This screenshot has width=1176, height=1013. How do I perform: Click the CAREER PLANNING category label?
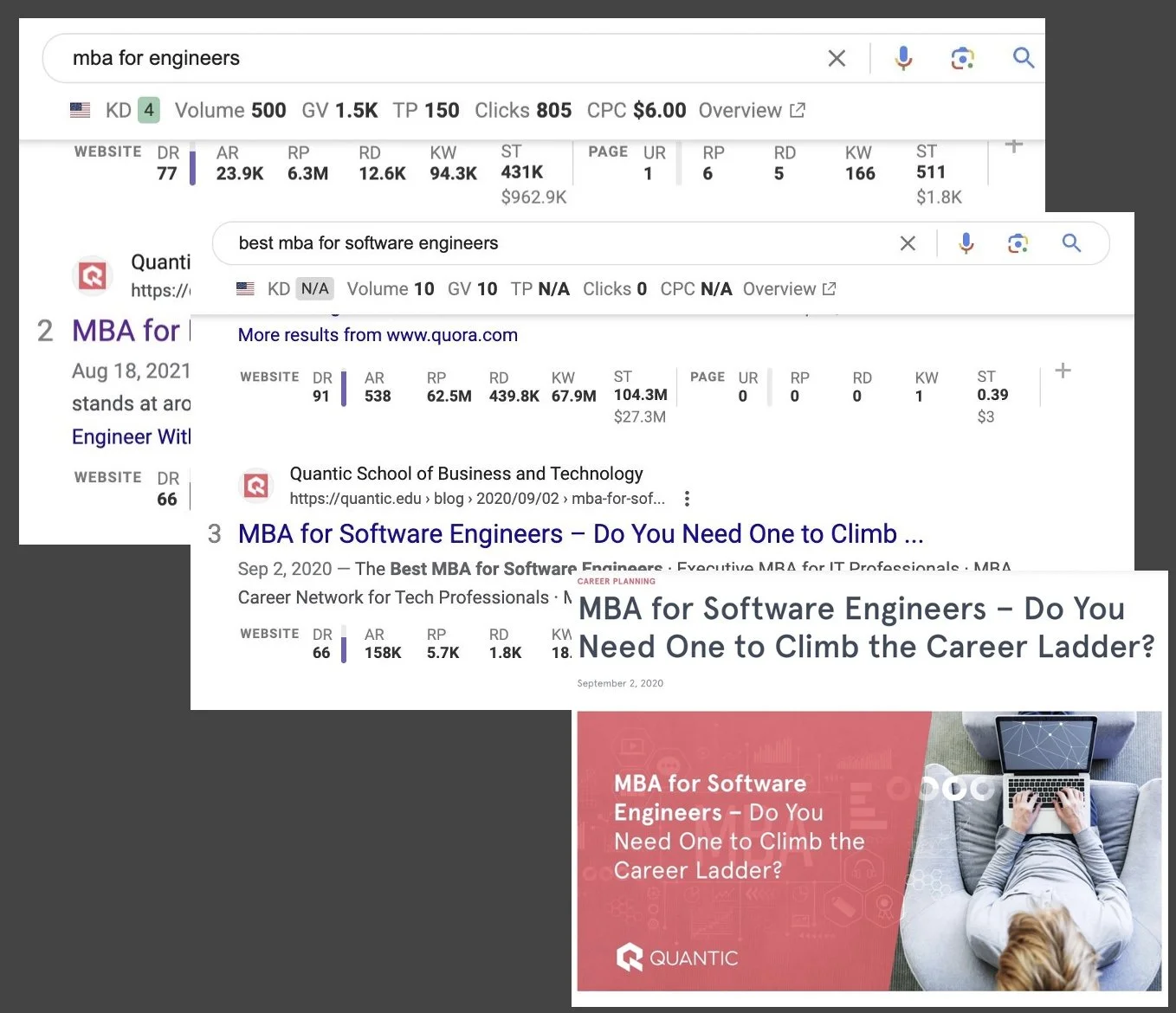617,581
